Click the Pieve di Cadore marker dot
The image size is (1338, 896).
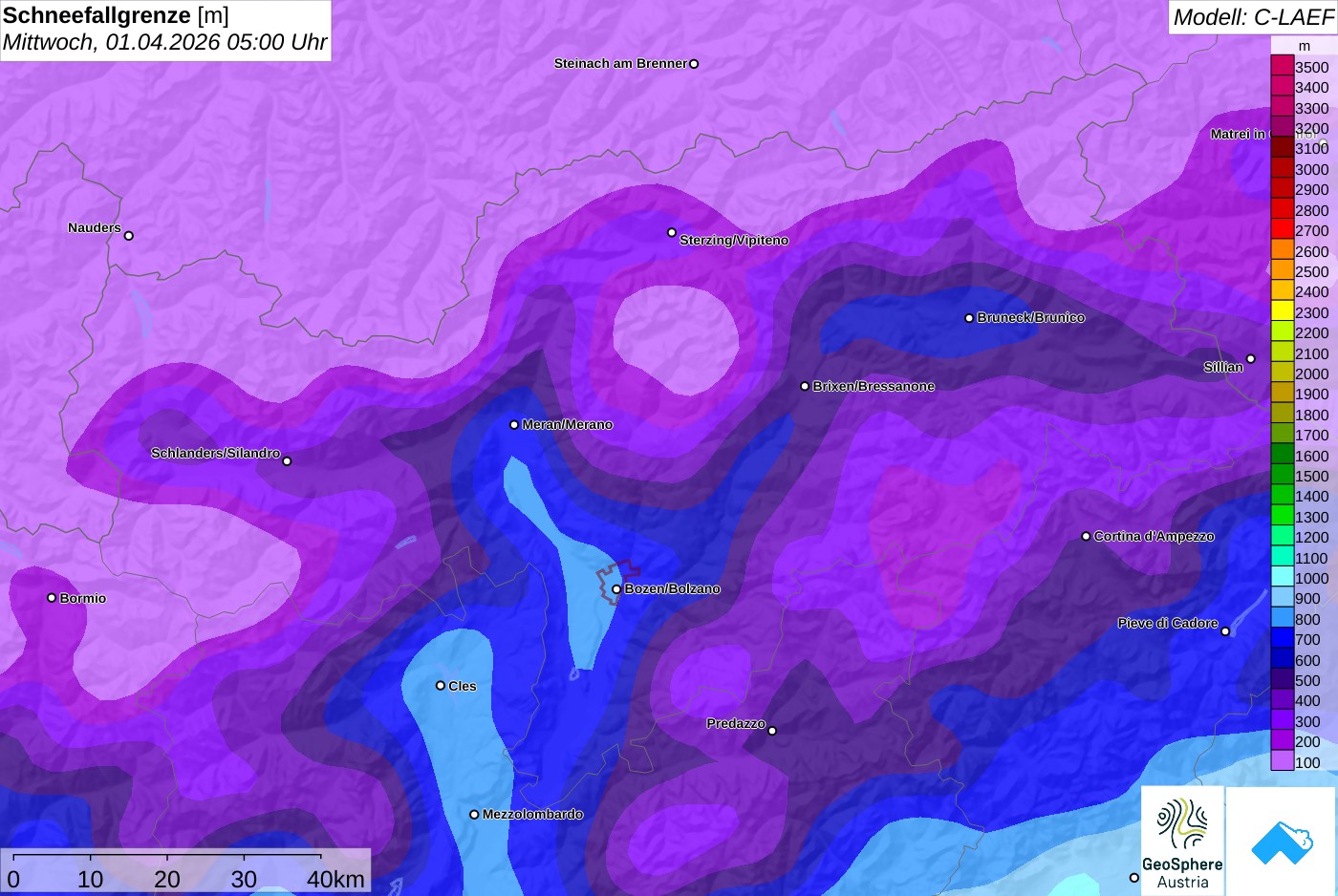tap(1225, 631)
